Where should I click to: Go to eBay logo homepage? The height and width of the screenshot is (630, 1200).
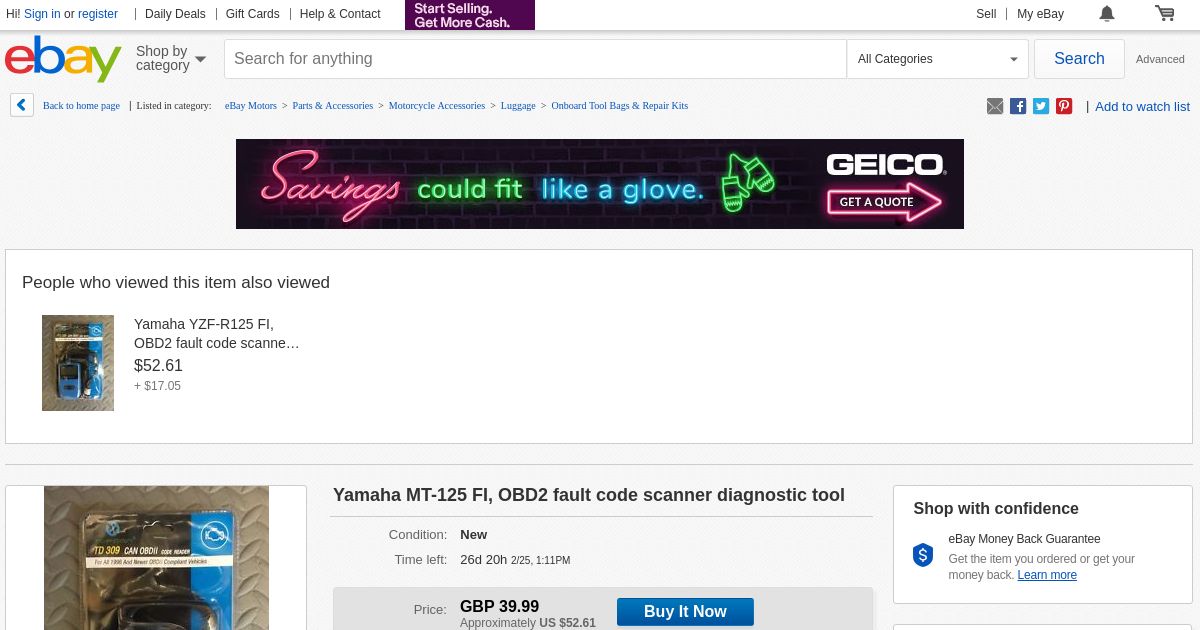coord(63,59)
